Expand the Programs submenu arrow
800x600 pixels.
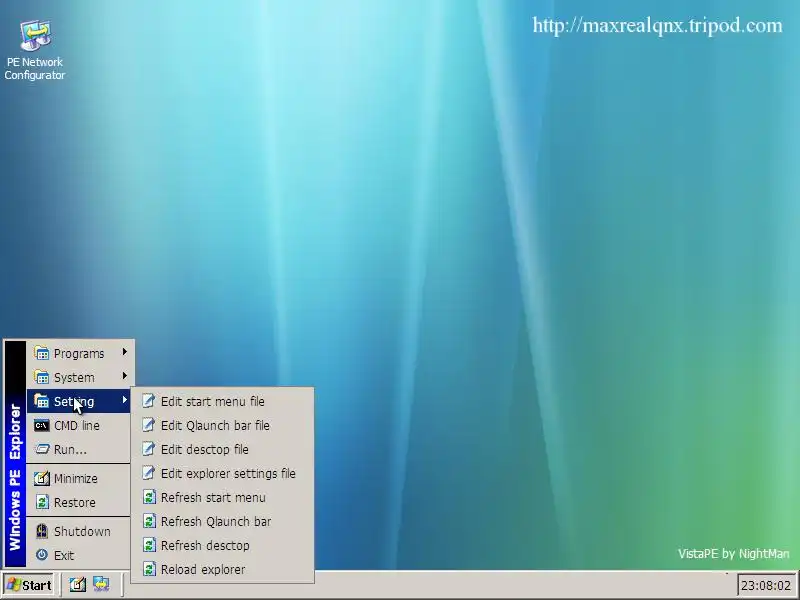click(124, 352)
